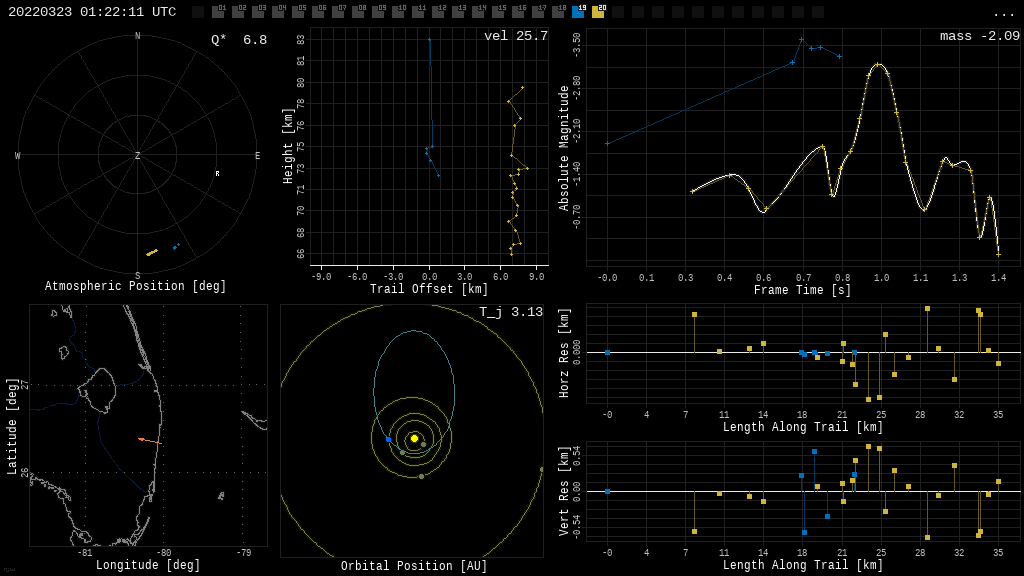The width and height of the screenshot is (1024, 576).
Task: Click the mass -2.09 readout
Action: pyautogui.click(x=980, y=36)
